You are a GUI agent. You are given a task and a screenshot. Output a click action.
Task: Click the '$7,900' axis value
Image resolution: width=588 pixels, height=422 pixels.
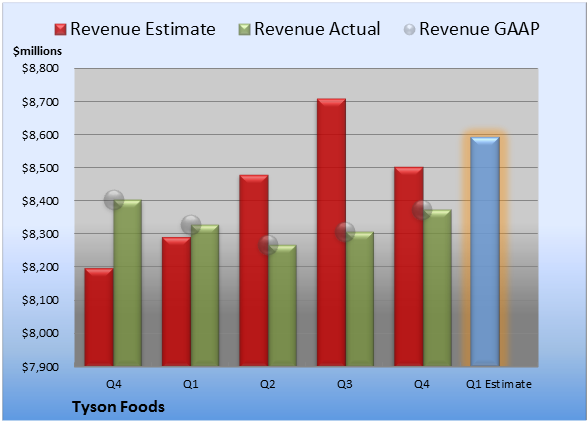40,367
